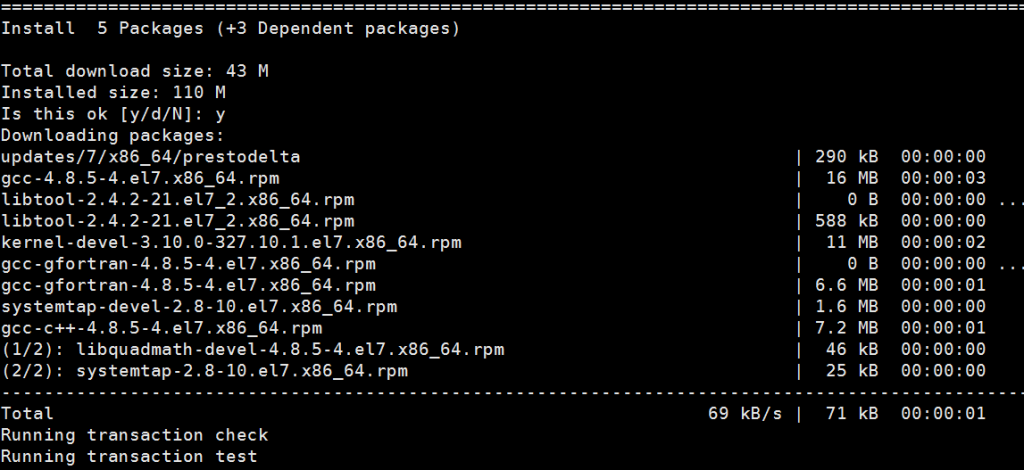Click 'Install 5 Packages' summary line

tap(231, 29)
